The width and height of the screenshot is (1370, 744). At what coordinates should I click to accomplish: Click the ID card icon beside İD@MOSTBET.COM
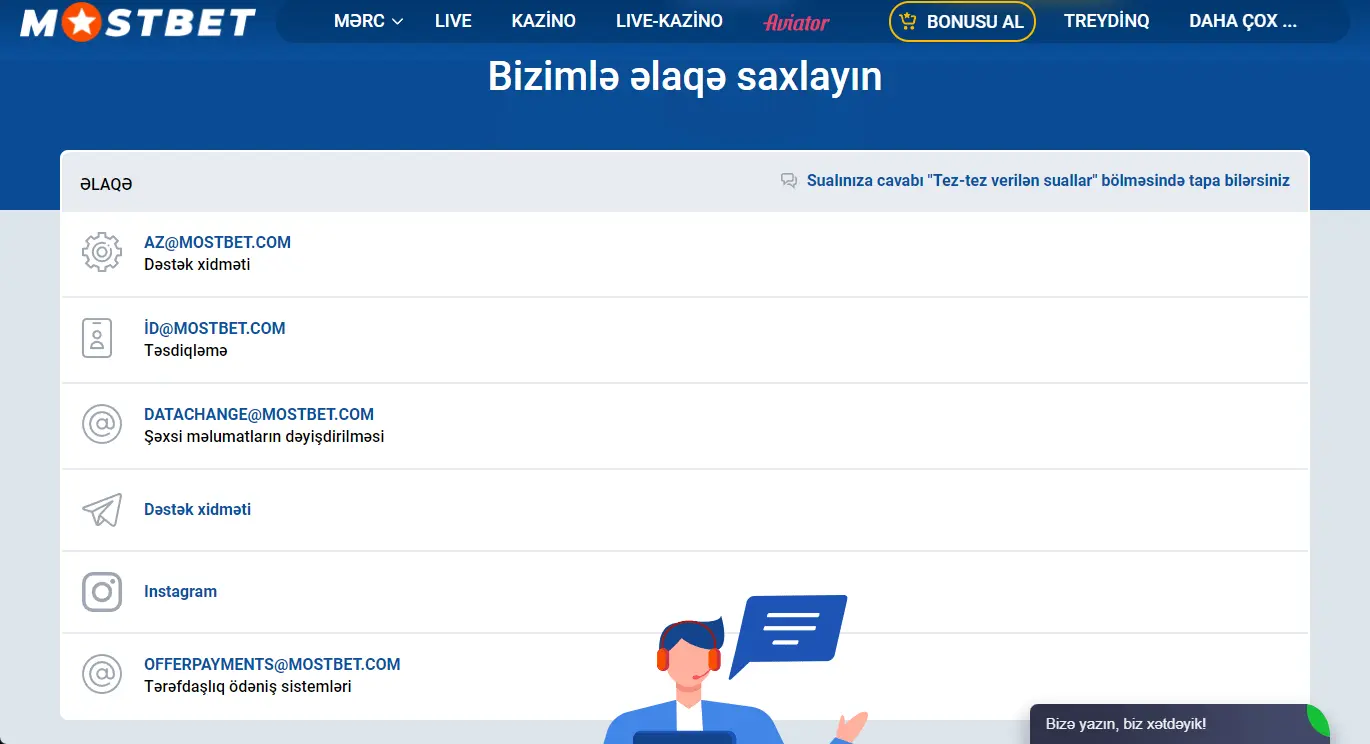[97, 338]
